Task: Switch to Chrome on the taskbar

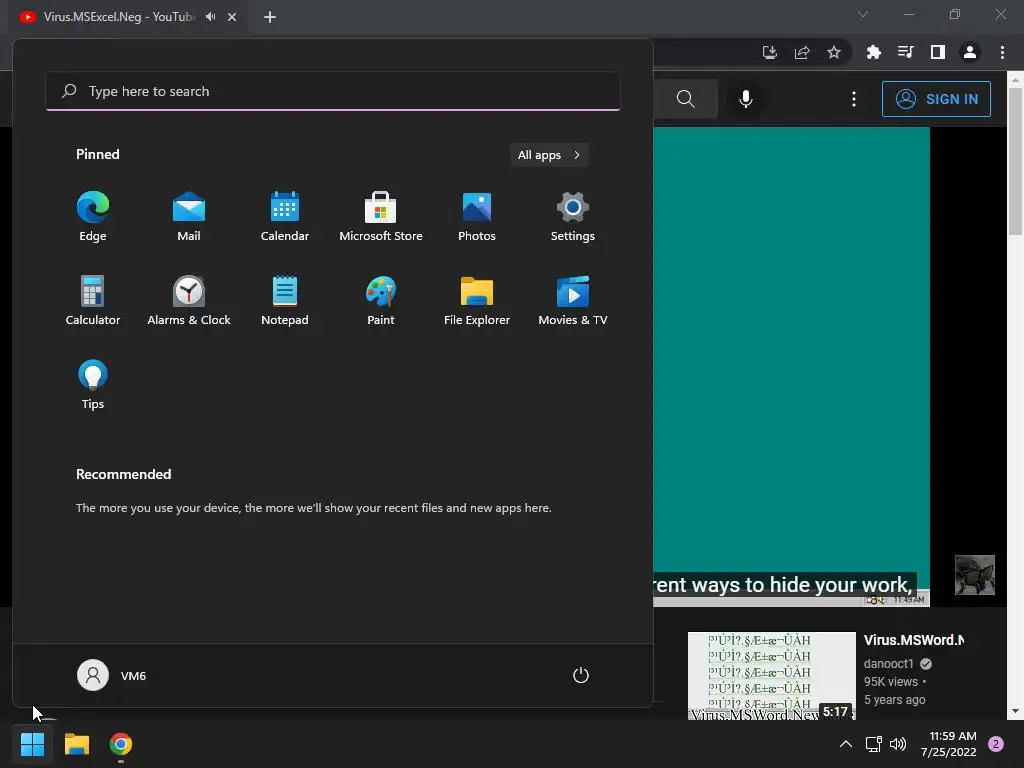Action: click(121, 744)
